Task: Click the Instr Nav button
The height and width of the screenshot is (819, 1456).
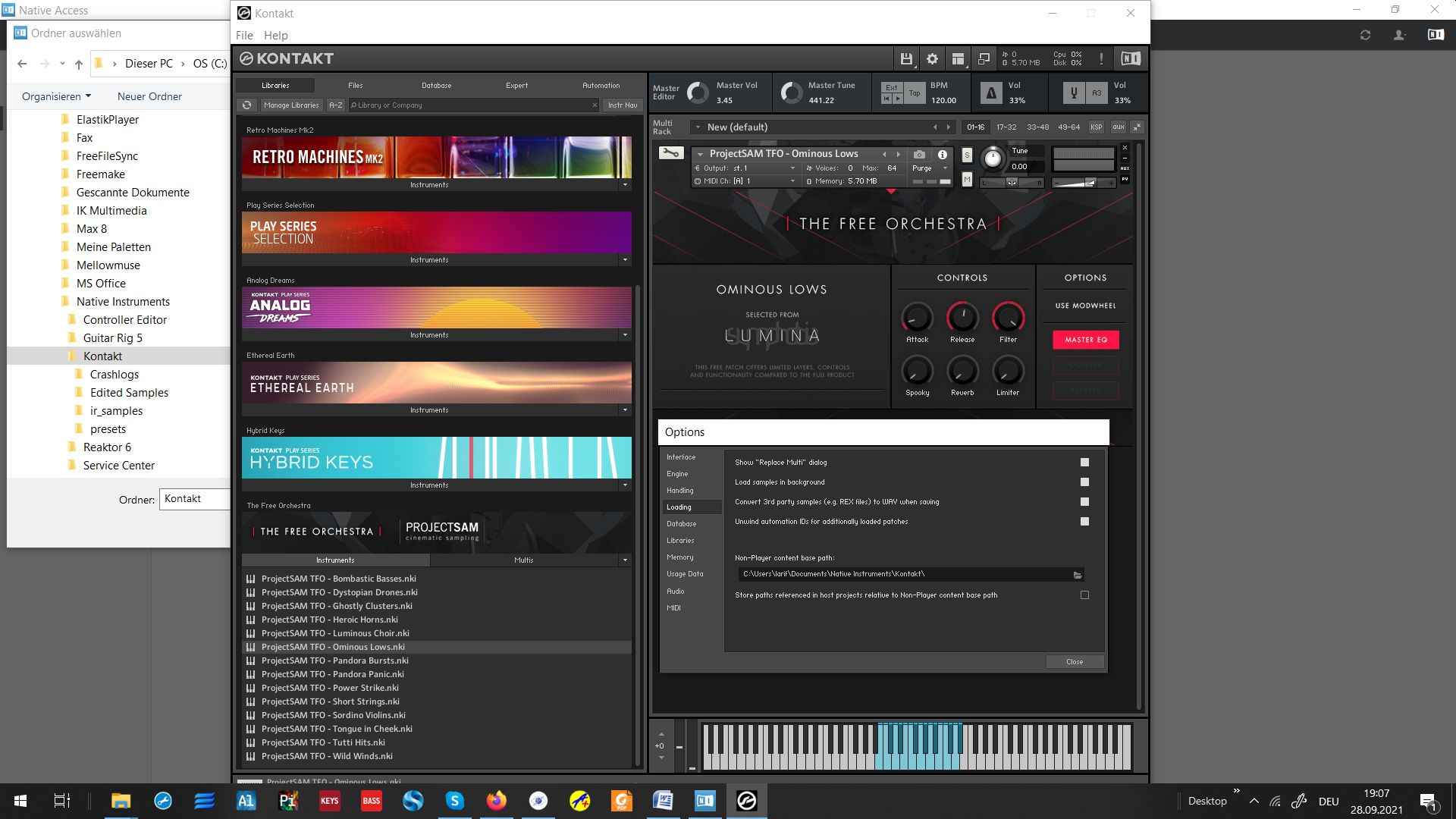Action: coord(623,105)
